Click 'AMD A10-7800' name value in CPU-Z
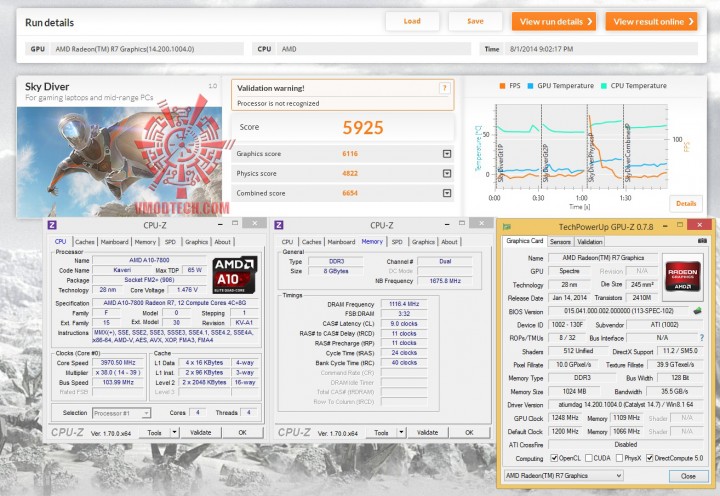The image size is (720, 496). (x=149, y=260)
